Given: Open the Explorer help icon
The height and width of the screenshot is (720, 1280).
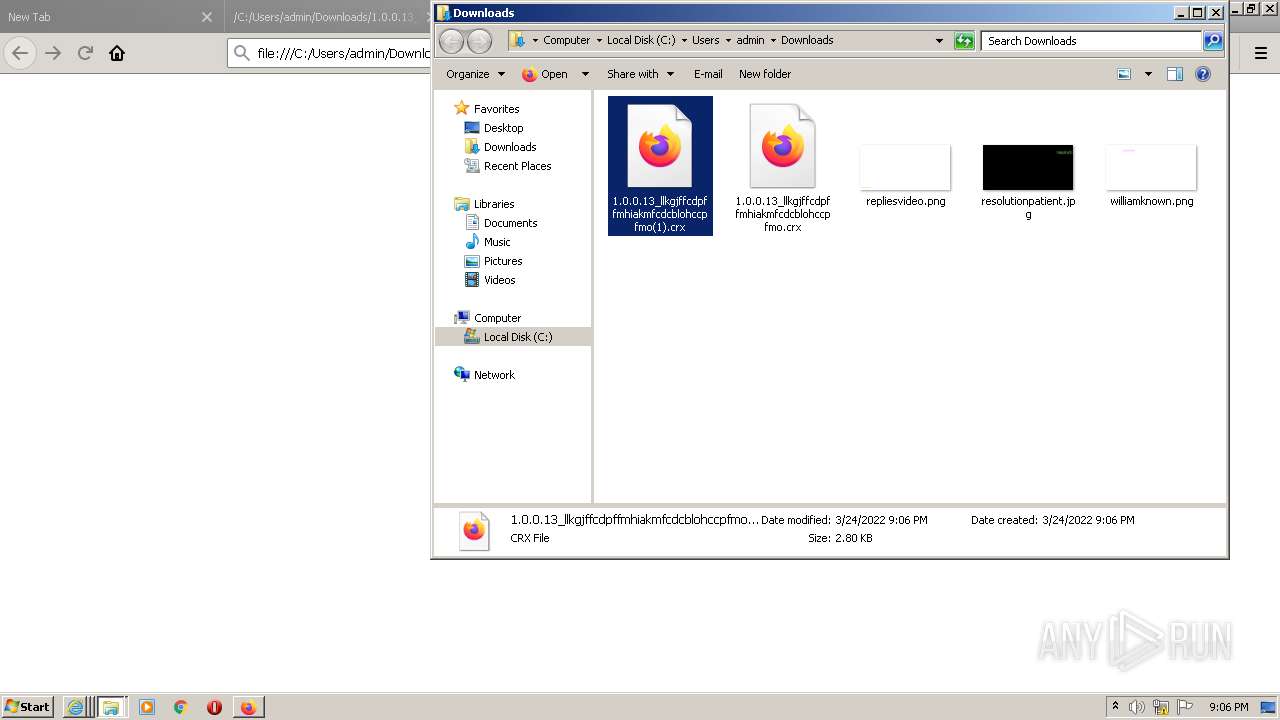Looking at the screenshot, I should [x=1203, y=74].
